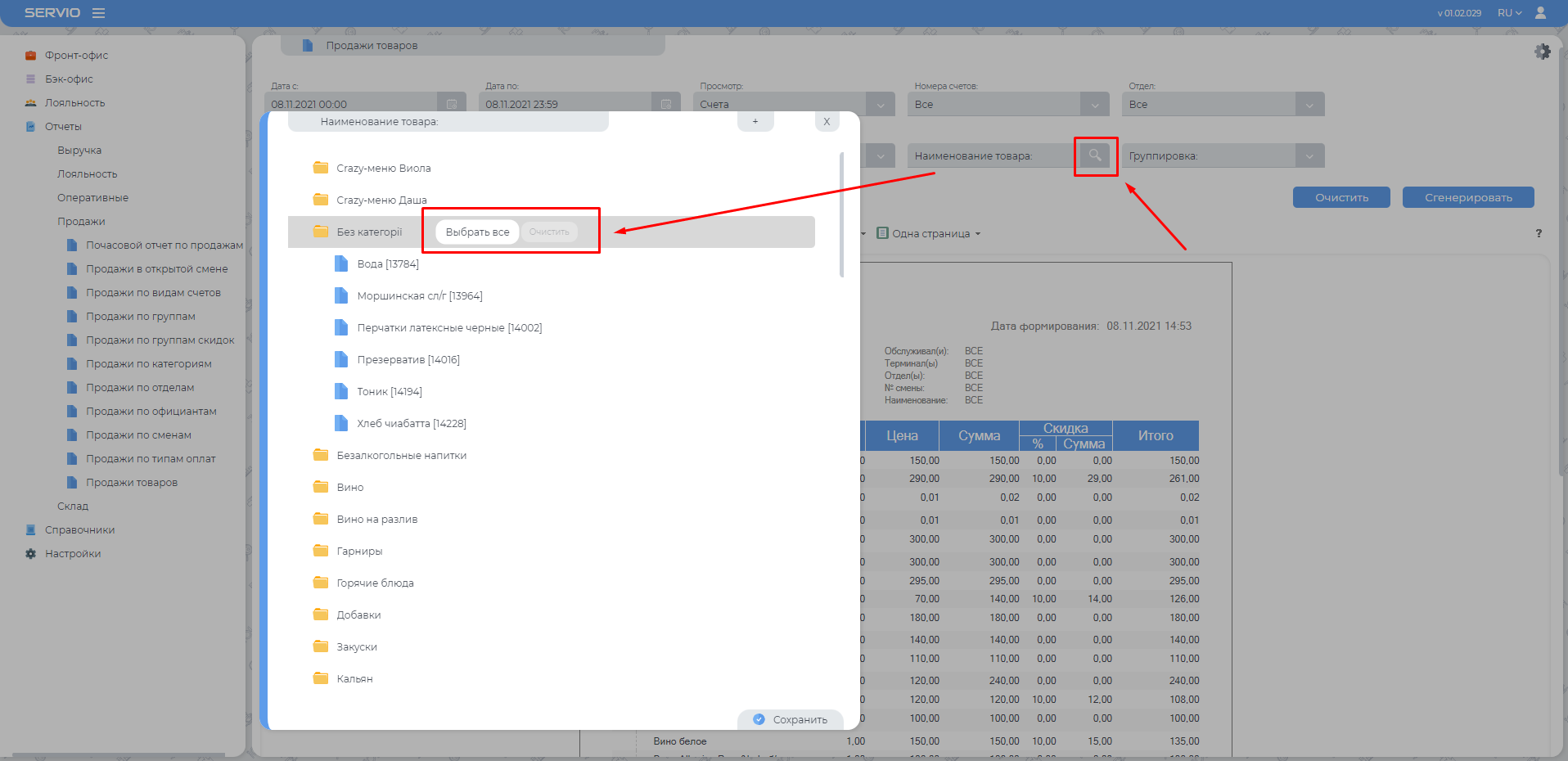Open Продажи по официантам report
This screenshot has height=761, width=1568.
[151, 412]
